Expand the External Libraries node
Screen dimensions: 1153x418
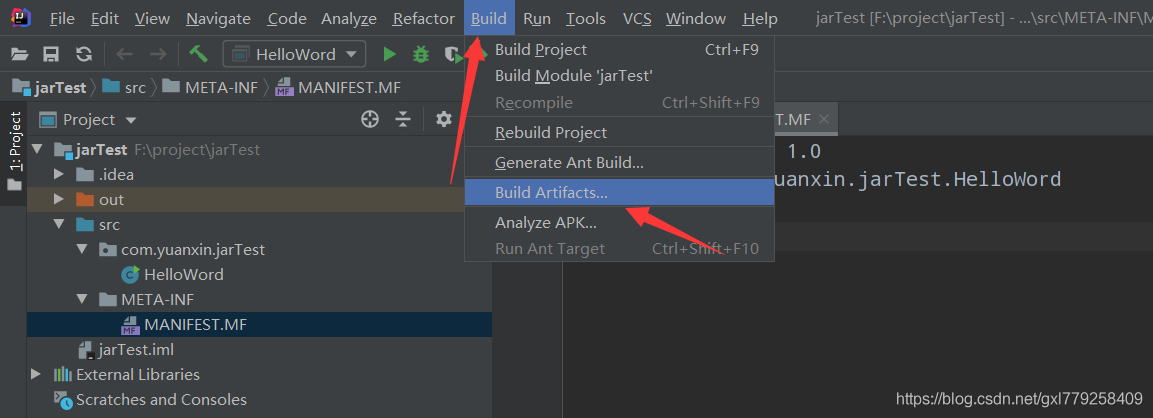coord(37,375)
